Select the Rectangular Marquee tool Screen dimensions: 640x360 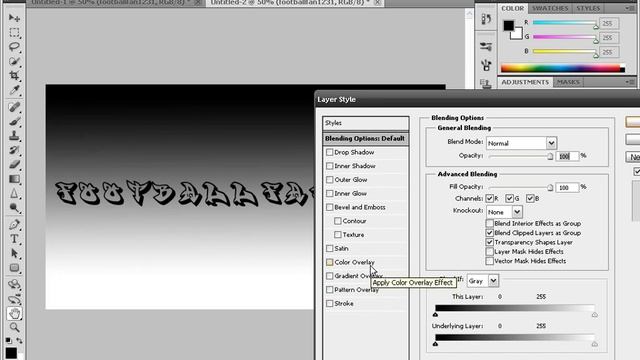14,32
